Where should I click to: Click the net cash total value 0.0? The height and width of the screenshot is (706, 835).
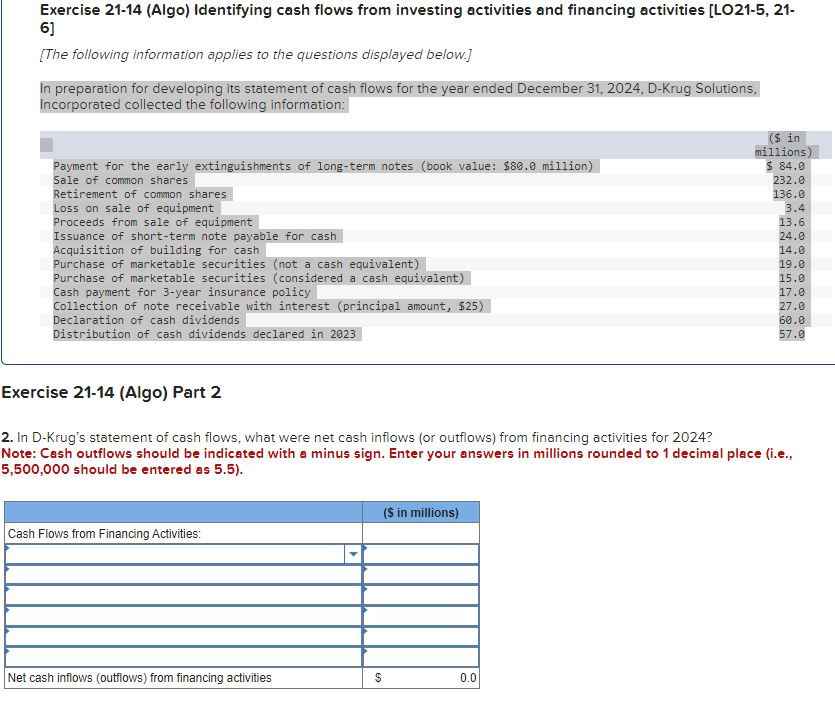pyautogui.click(x=468, y=678)
